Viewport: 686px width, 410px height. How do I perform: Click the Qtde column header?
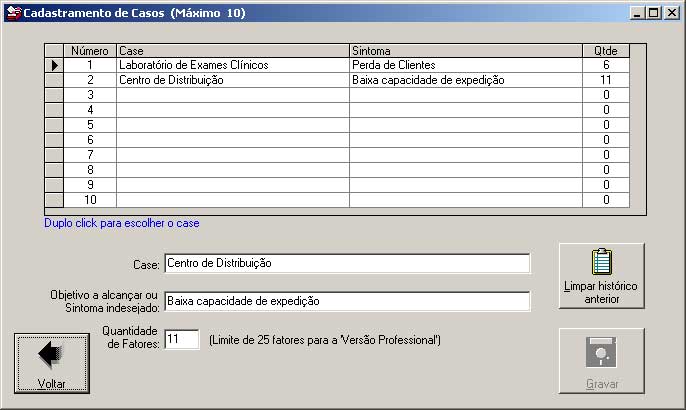(606, 50)
